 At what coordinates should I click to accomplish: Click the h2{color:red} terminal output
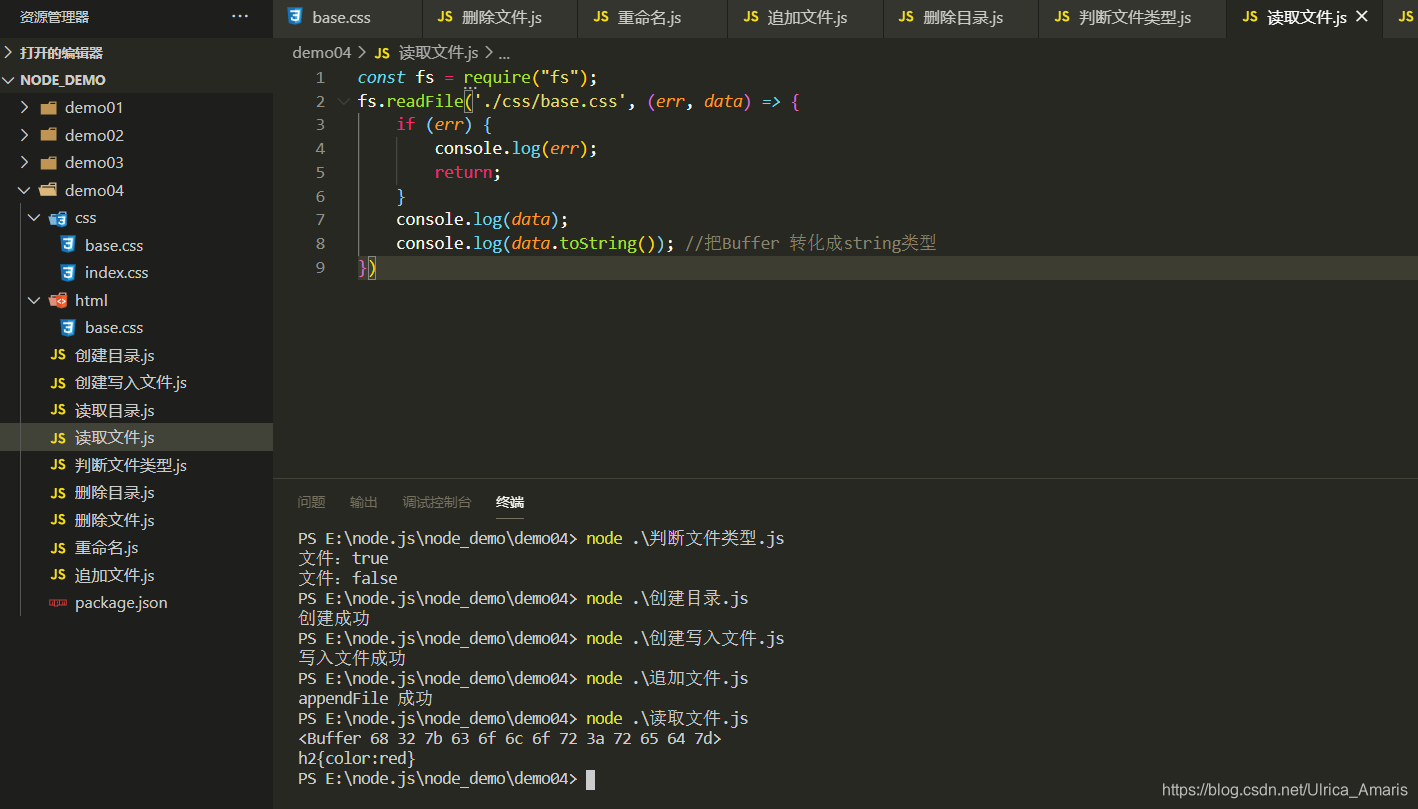point(357,758)
